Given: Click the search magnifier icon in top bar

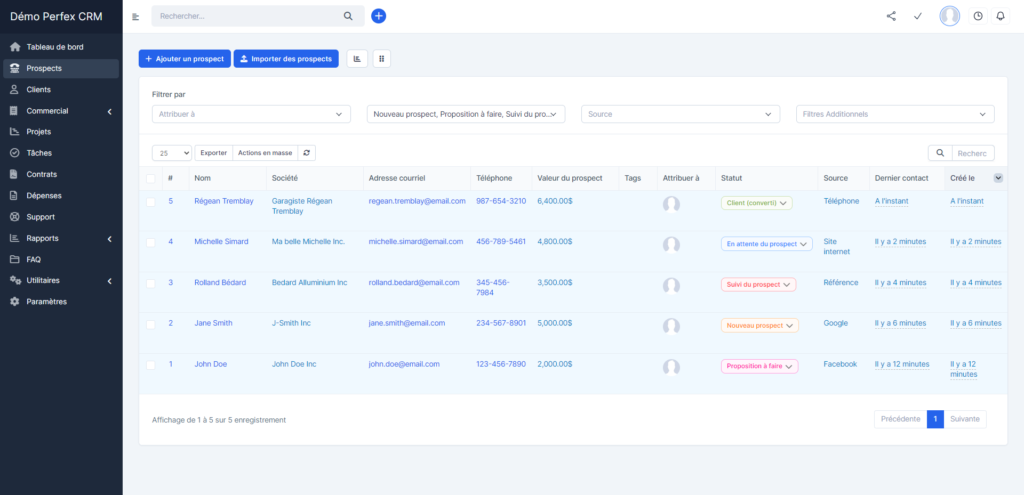Looking at the screenshot, I should click(348, 16).
